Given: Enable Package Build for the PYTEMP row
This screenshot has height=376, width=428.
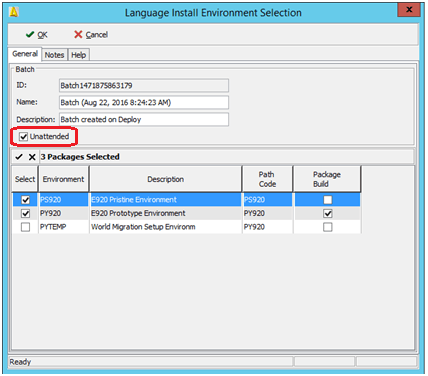Looking at the screenshot, I should tap(328, 227).
